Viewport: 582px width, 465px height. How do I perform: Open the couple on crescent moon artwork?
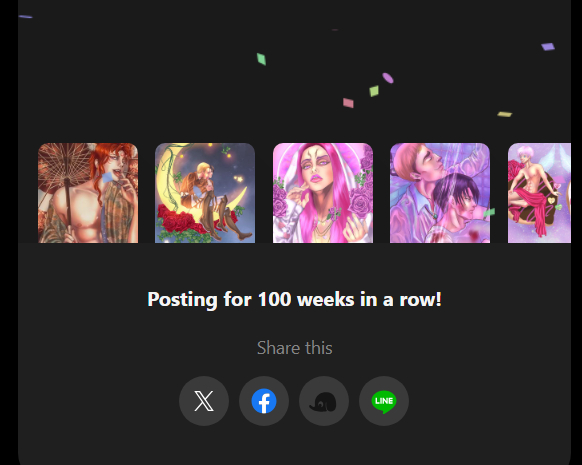click(205, 193)
